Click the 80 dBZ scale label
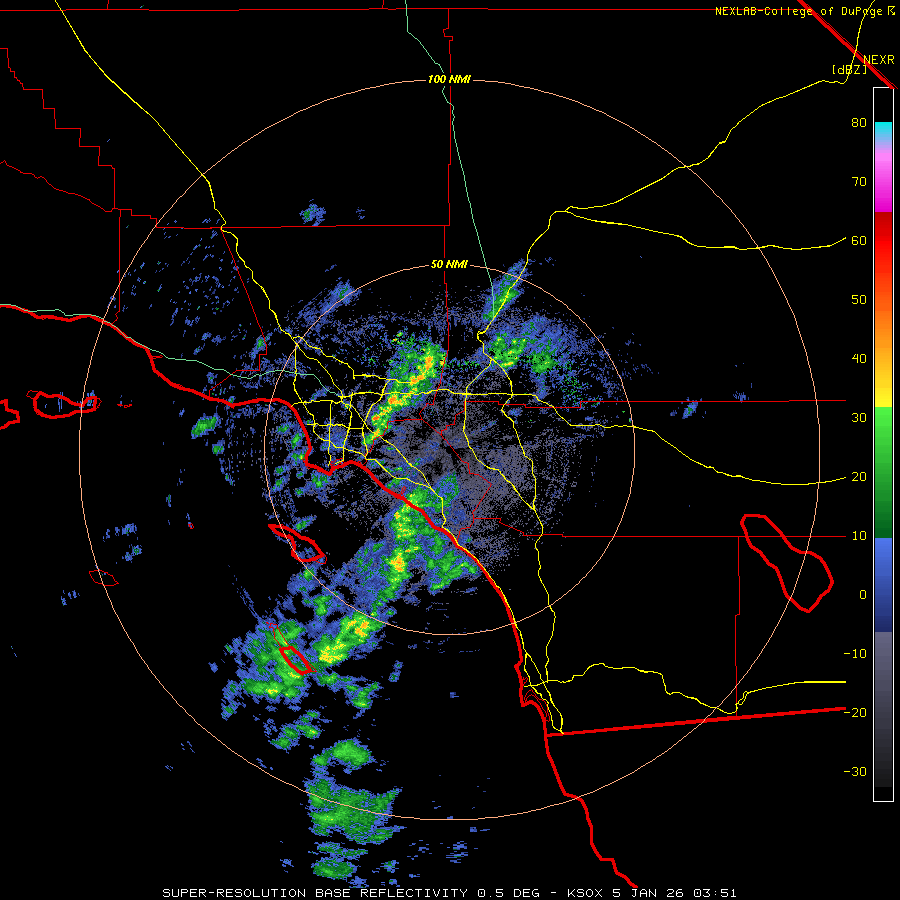 tap(859, 123)
